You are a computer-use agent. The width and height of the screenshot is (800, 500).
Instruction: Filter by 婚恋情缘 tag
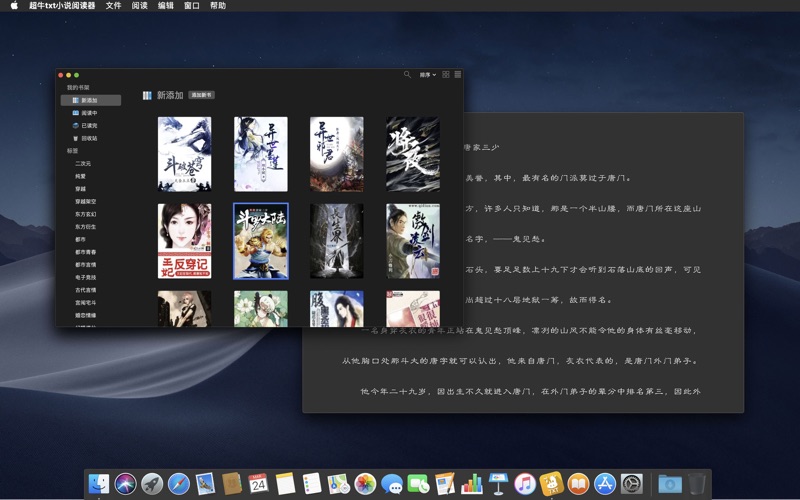[86, 315]
